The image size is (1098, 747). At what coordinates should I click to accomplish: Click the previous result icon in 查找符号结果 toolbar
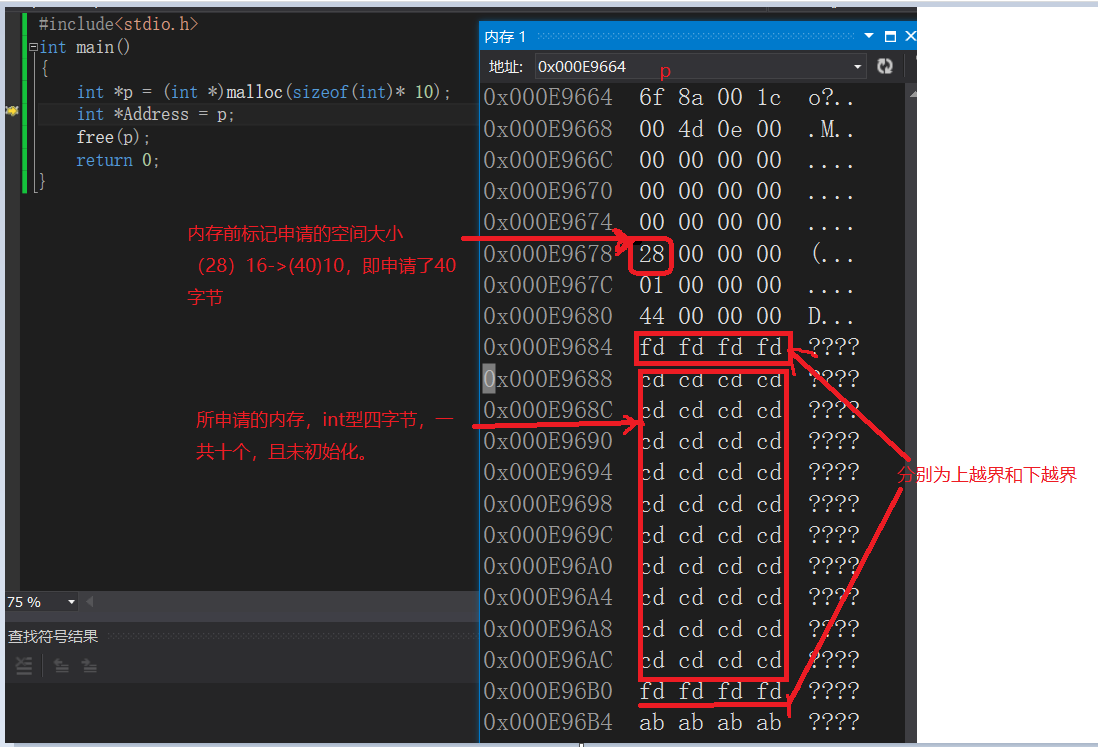[x=61, y=665]
